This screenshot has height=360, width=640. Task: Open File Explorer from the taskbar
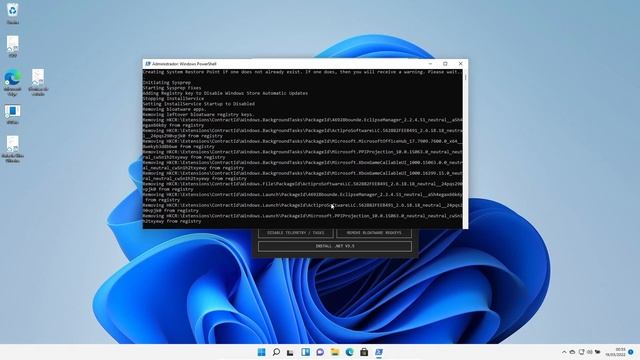[335, 352]
